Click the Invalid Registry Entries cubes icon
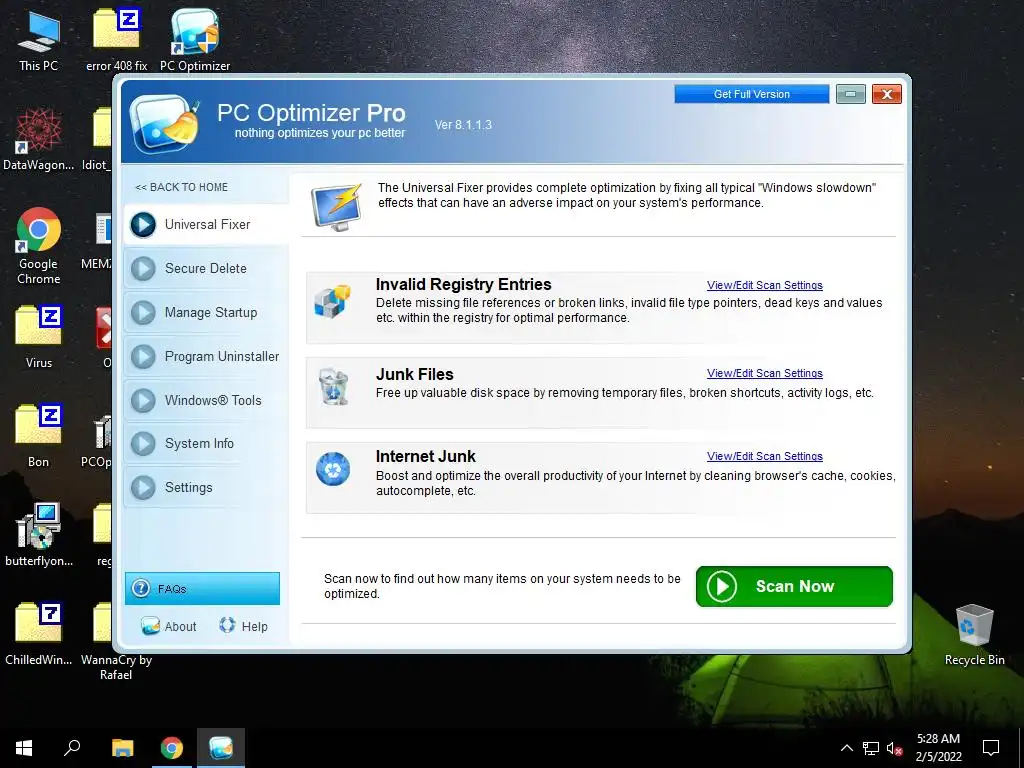The height and width of the screenshot is (768, 1024). point(332,301)
